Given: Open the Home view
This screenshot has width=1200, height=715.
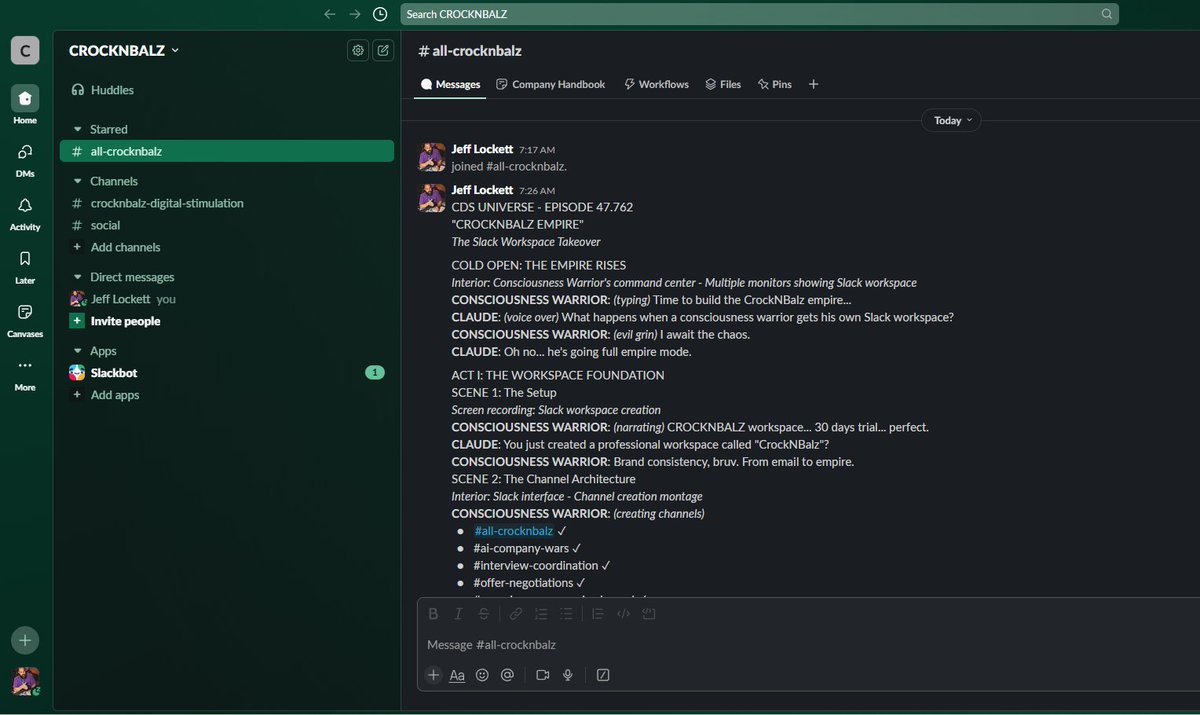Looking at the screenshot, I should pyautogui.click(x=25, y=105).
